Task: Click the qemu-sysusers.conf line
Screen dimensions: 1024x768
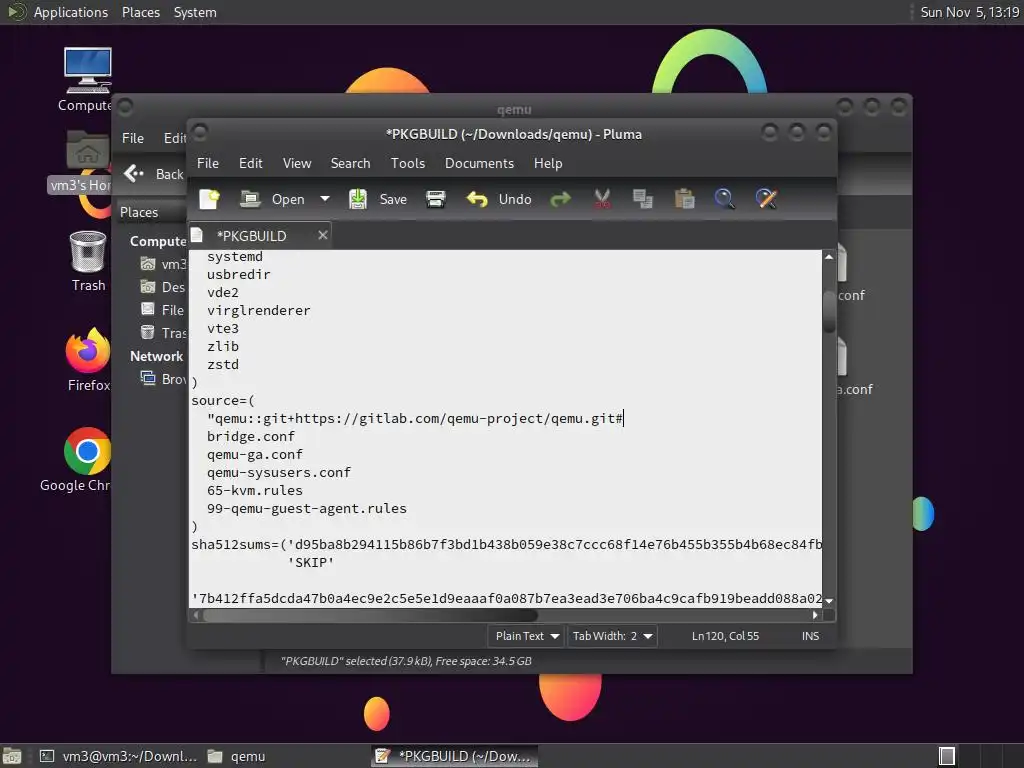Action: tap(279, 472)
